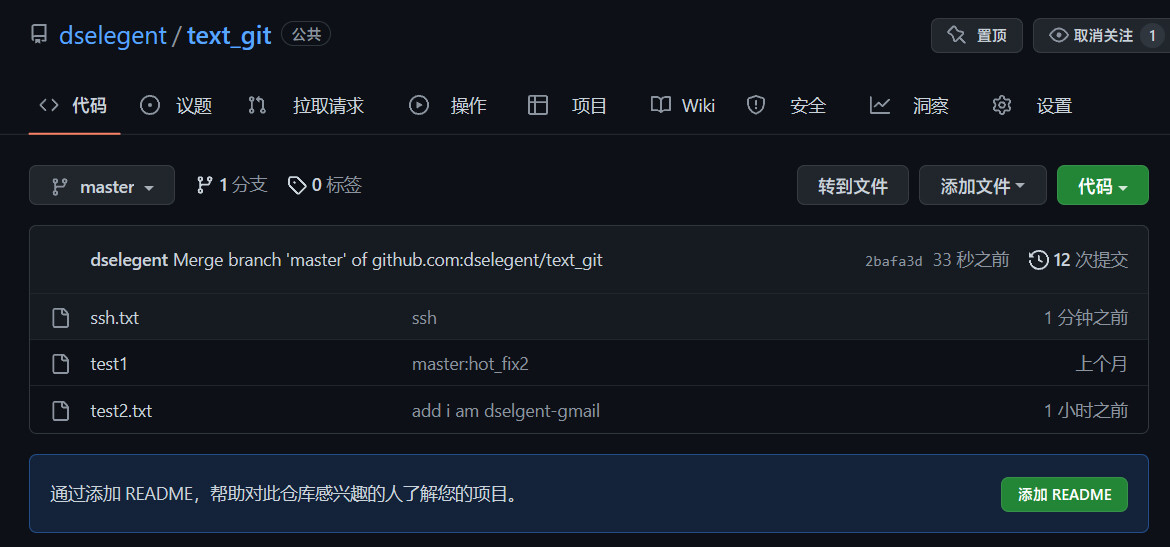
Task: Click the pull request icon beside 拉取请求
Action: 257,105
